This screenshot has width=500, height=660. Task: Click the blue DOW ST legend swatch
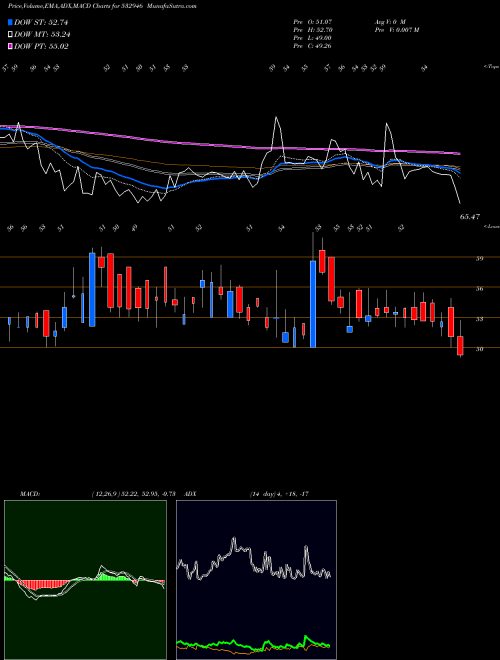[11, 23]
